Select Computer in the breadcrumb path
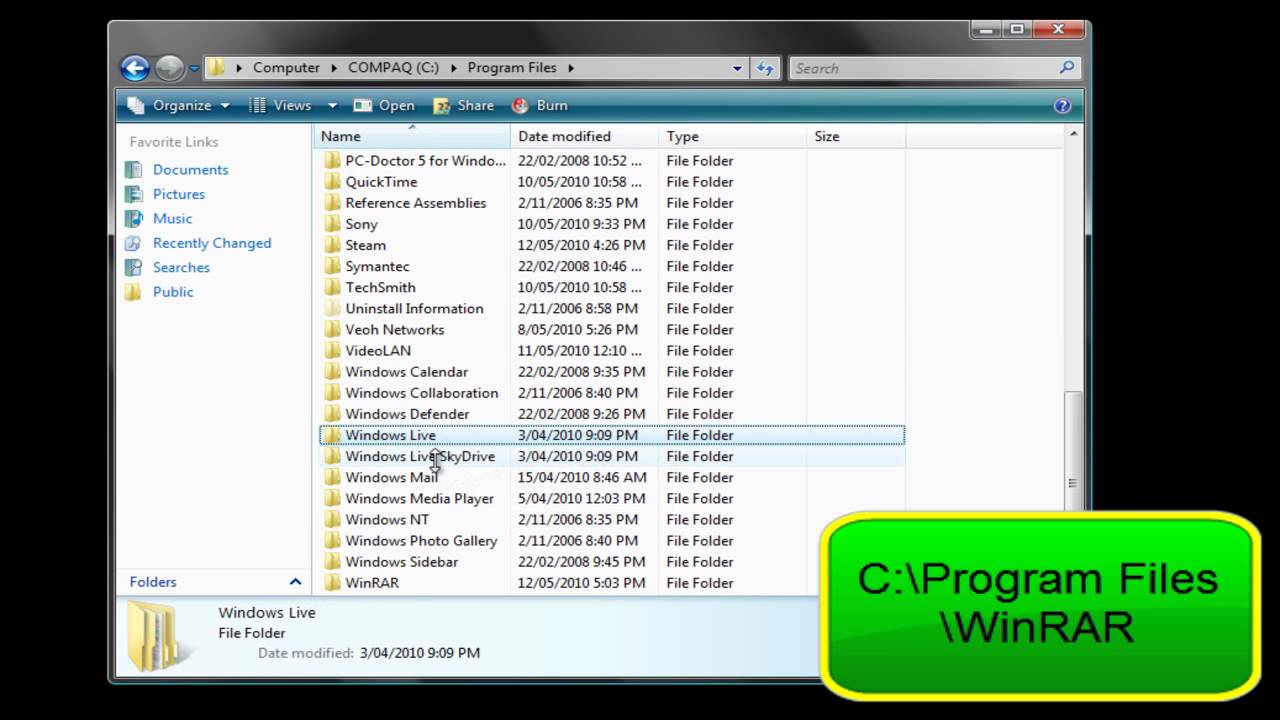 click(x=286, y=67)
